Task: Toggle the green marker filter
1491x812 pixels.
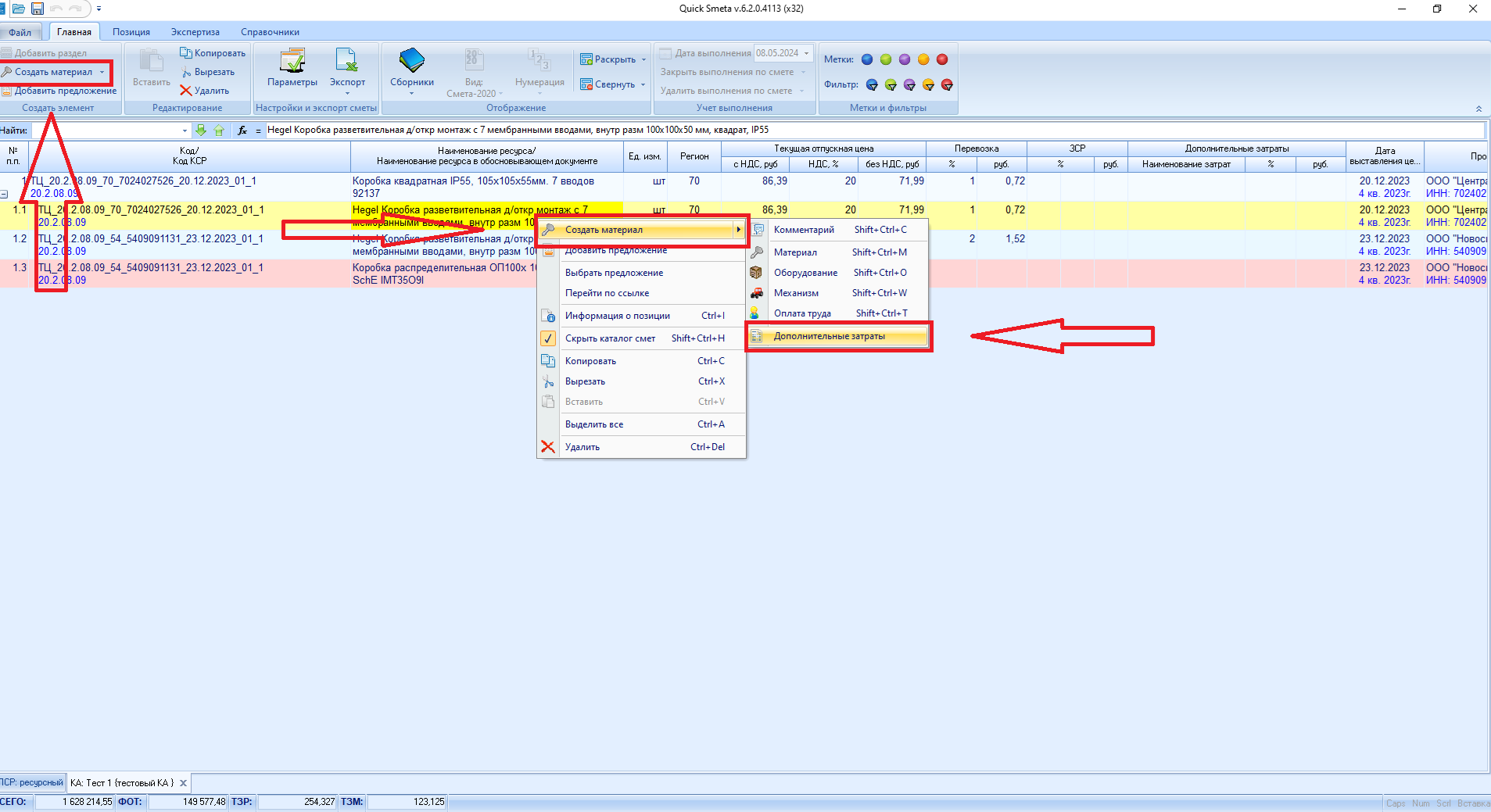Action: (891, 84)
